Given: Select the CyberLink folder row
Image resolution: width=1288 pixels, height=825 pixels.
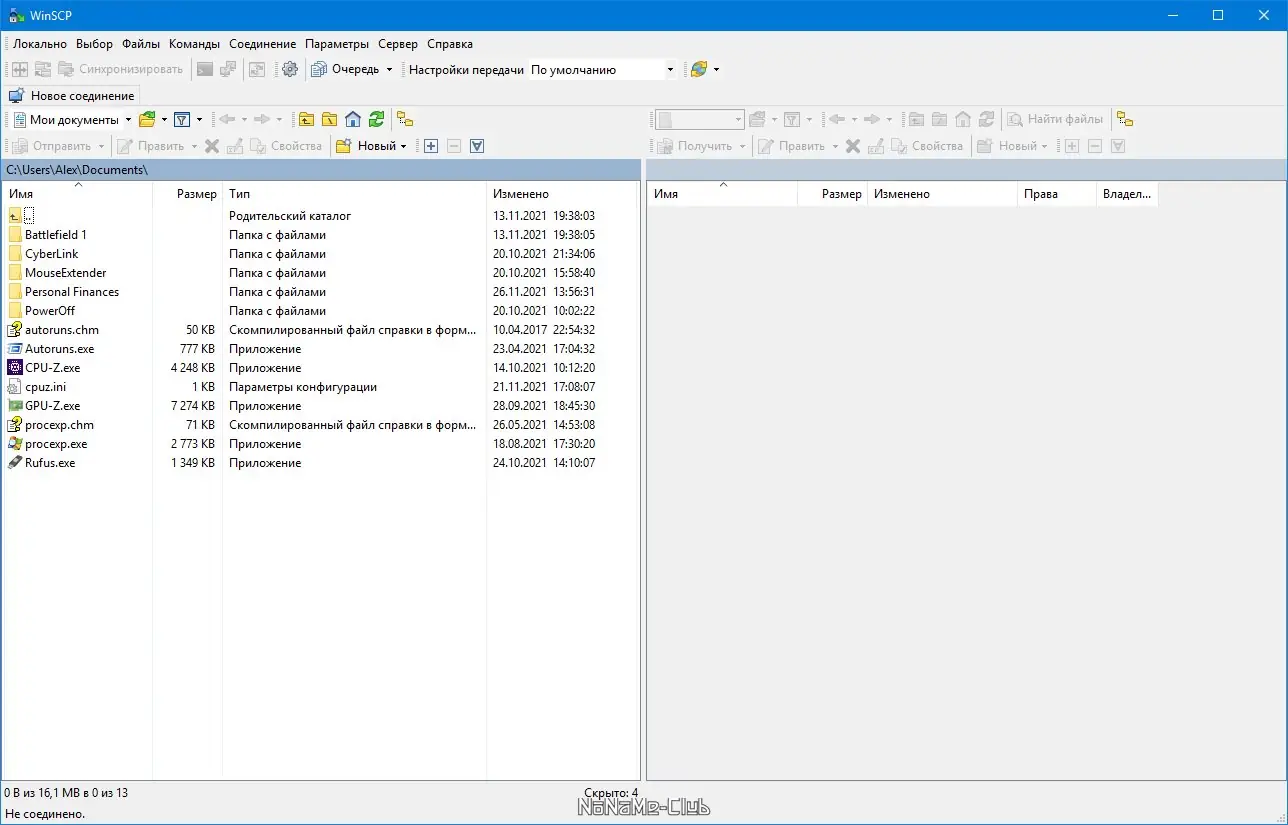Looking at the screenshot, I should [321, 254].
